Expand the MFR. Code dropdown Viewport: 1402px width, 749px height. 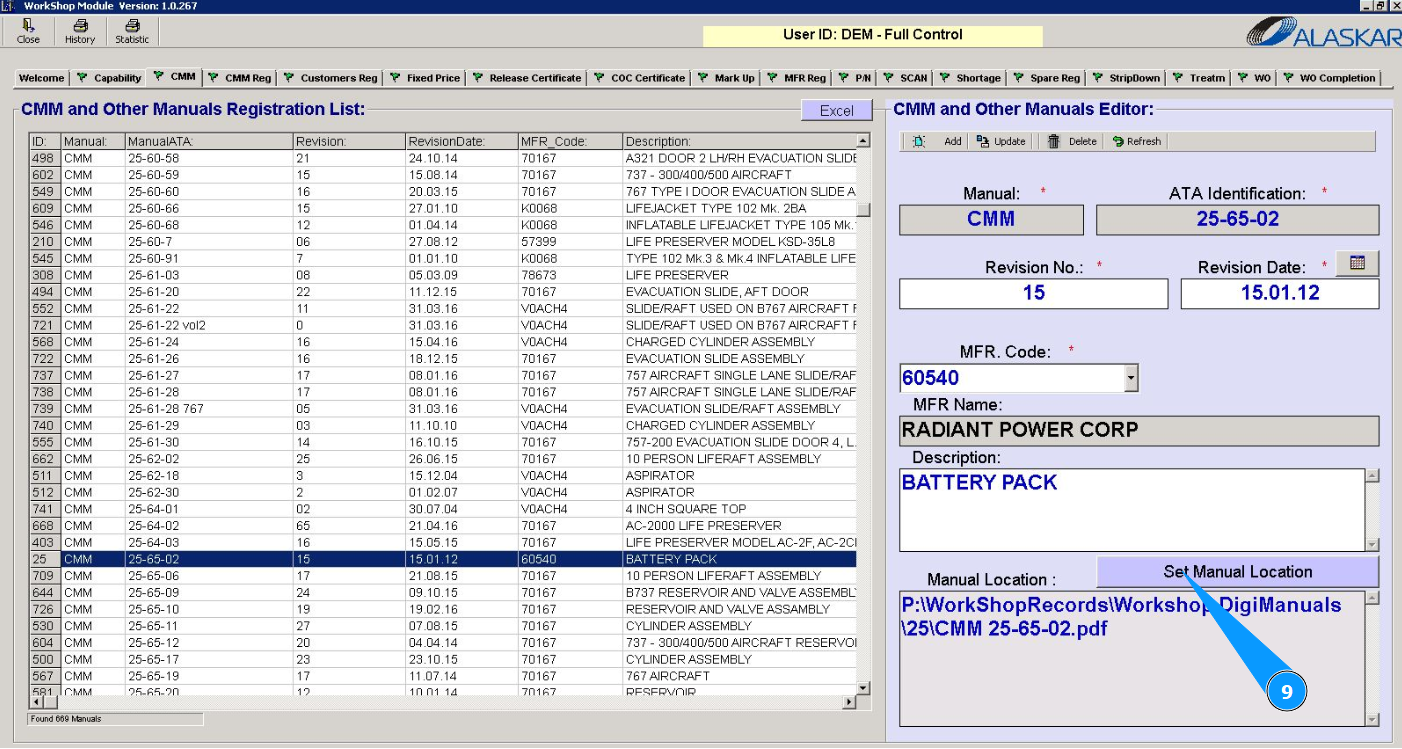(1131, 378)
